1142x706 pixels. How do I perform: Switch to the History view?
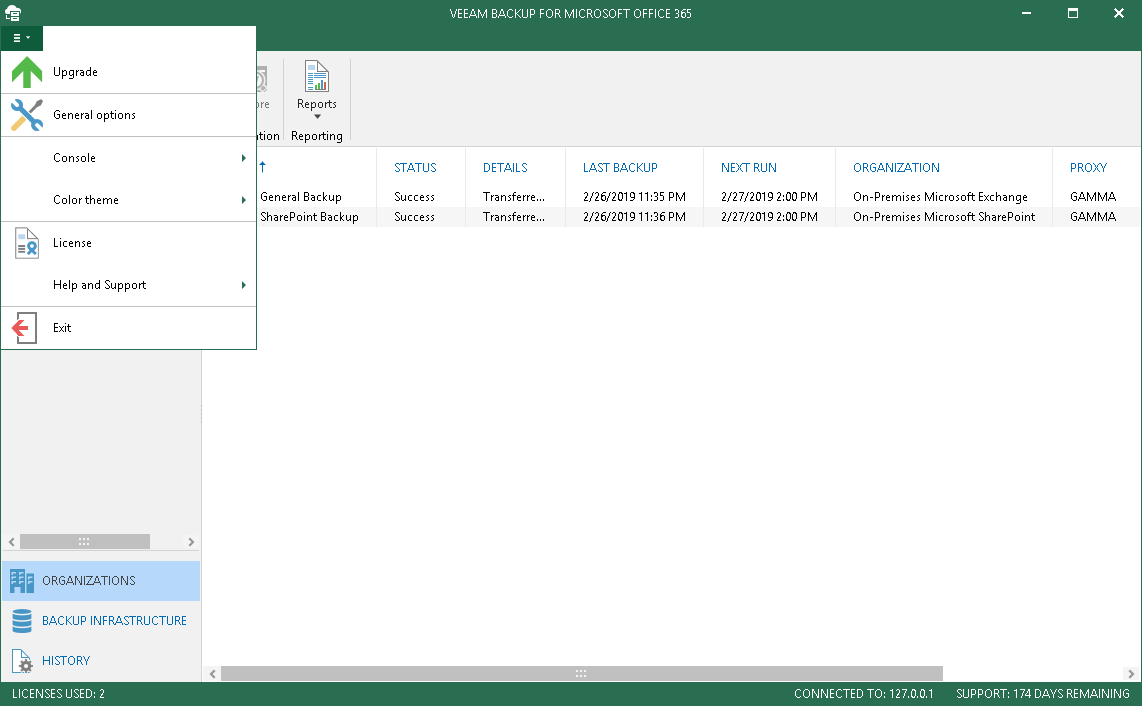[x=101, y=661]
